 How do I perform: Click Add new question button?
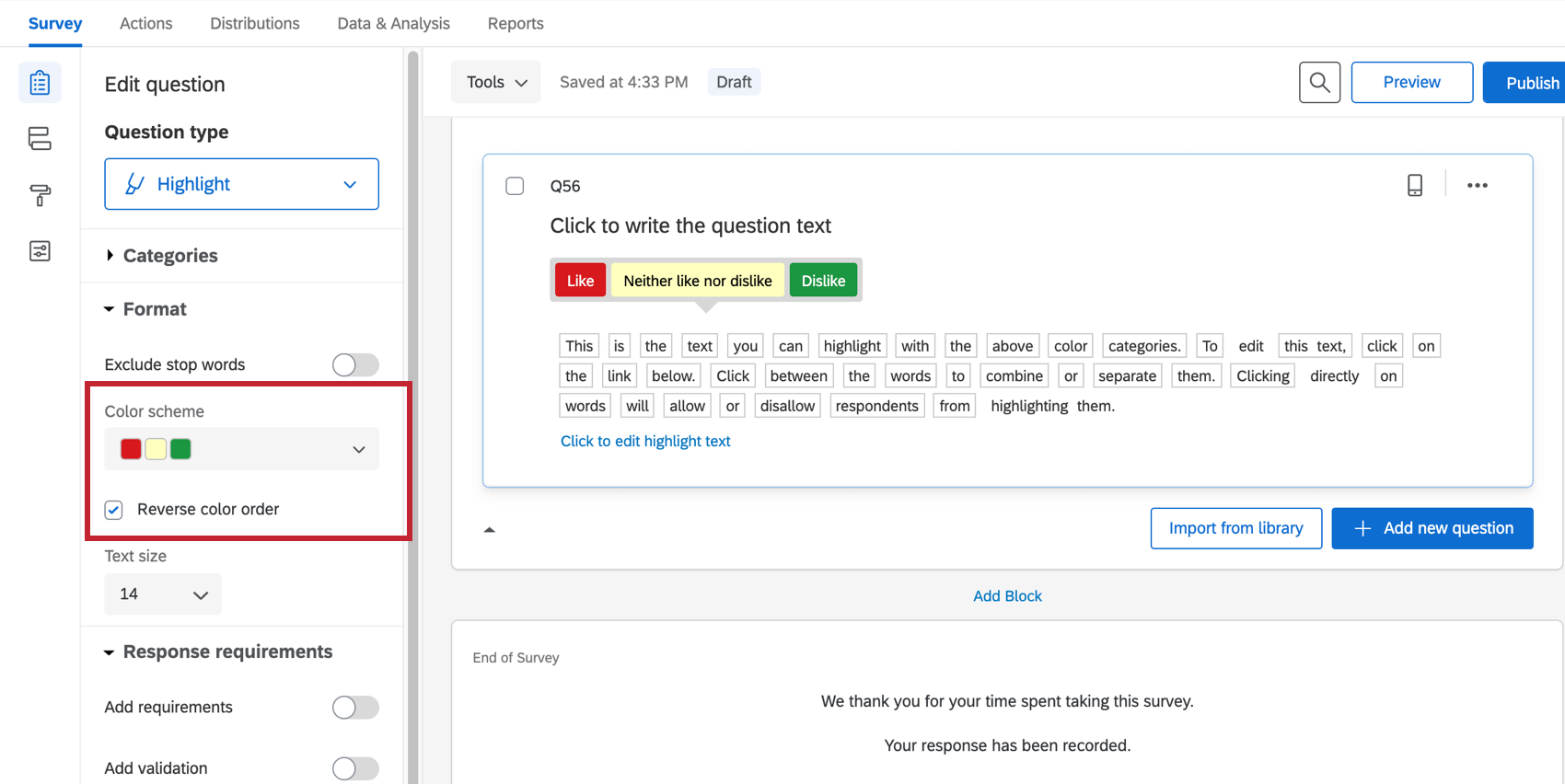click(x=1432, y=528)
